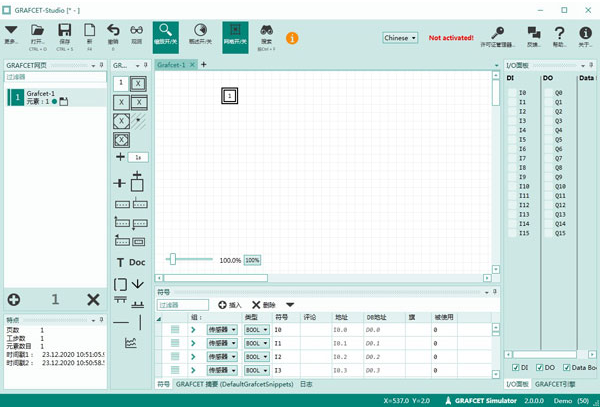This screenshot has height=407, width=600.
Task: Tick the I0 digital input checkbox
Action: click(512, 92)
